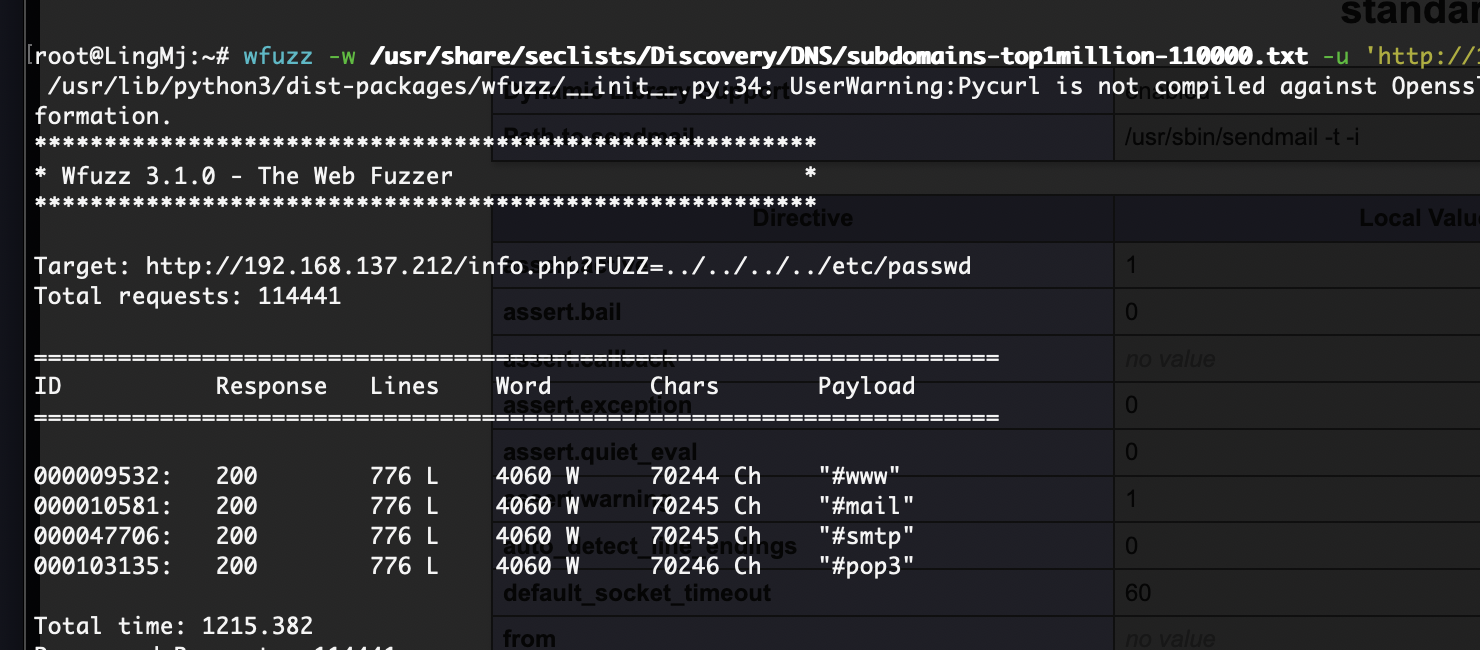Screen dimensions: 1480x650
Task: Select the "#pop3" payload result
Action: 866,566
